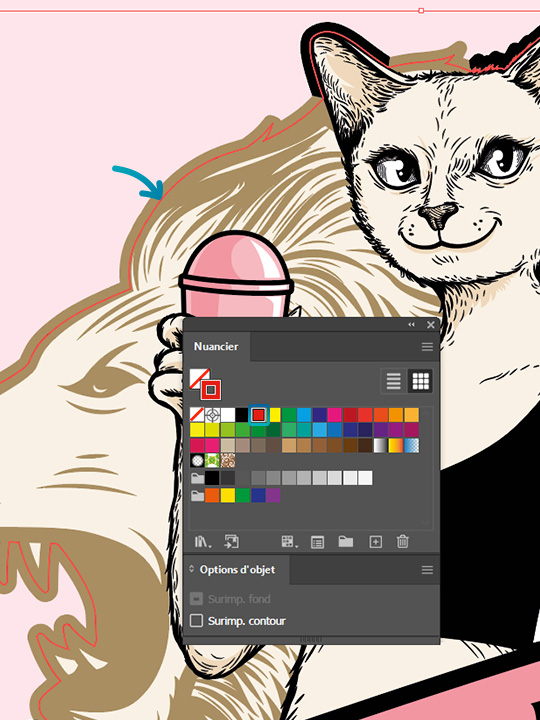Switch to swatch thumbnail grid view
The width and height of the screenshot is (540, 720).
pos(421,381)
